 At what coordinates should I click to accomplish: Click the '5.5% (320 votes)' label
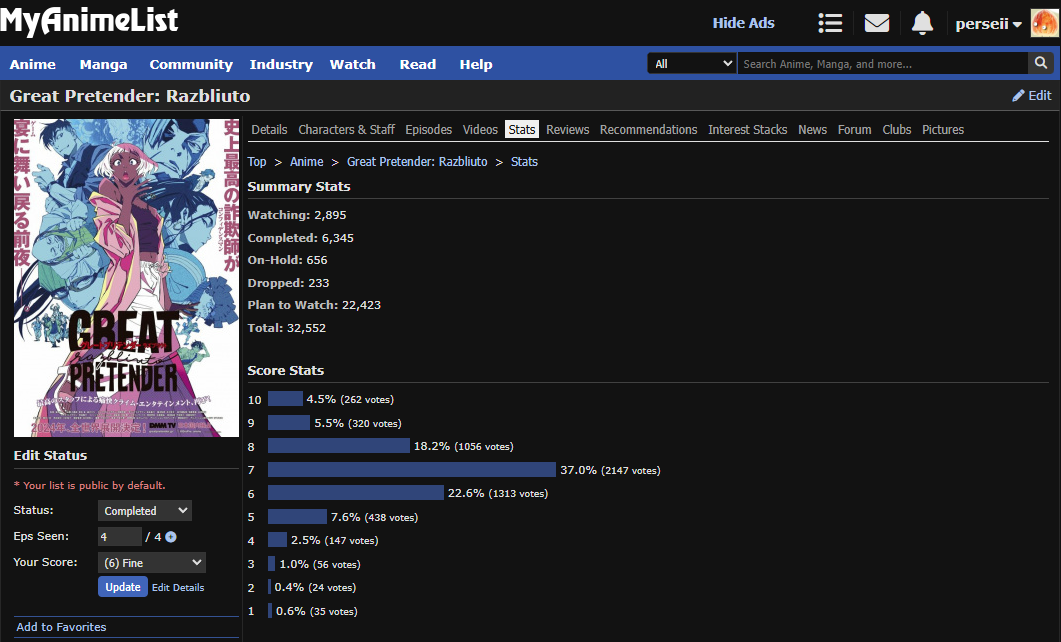tap(358, 423)
